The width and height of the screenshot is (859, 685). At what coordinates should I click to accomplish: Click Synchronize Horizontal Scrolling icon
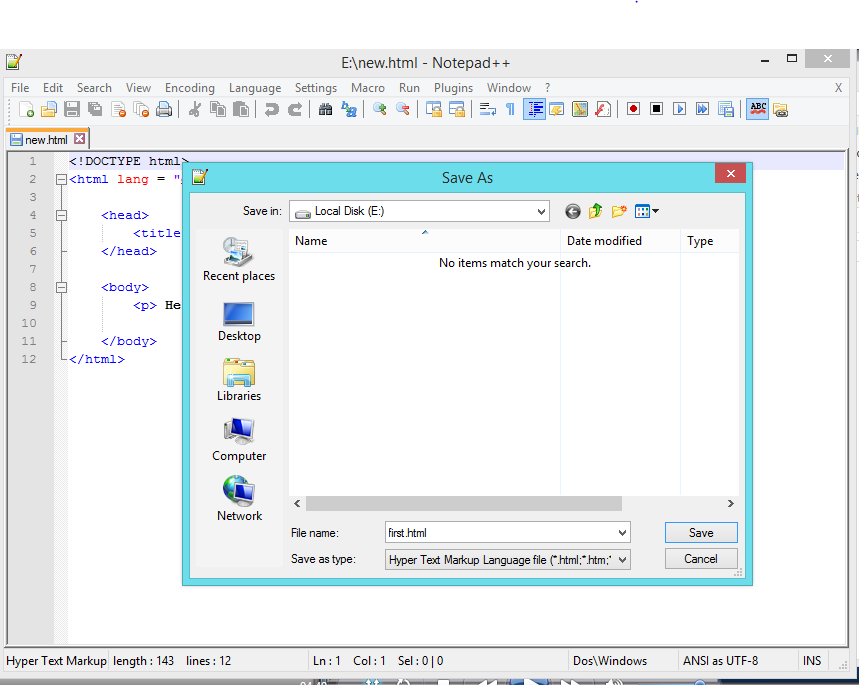coord(456,110)
